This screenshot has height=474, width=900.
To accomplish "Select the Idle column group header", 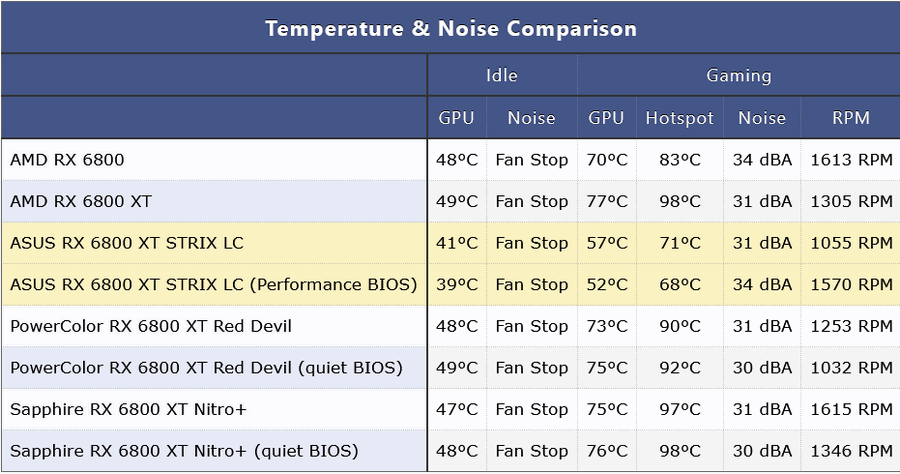I will pos(502,75).
